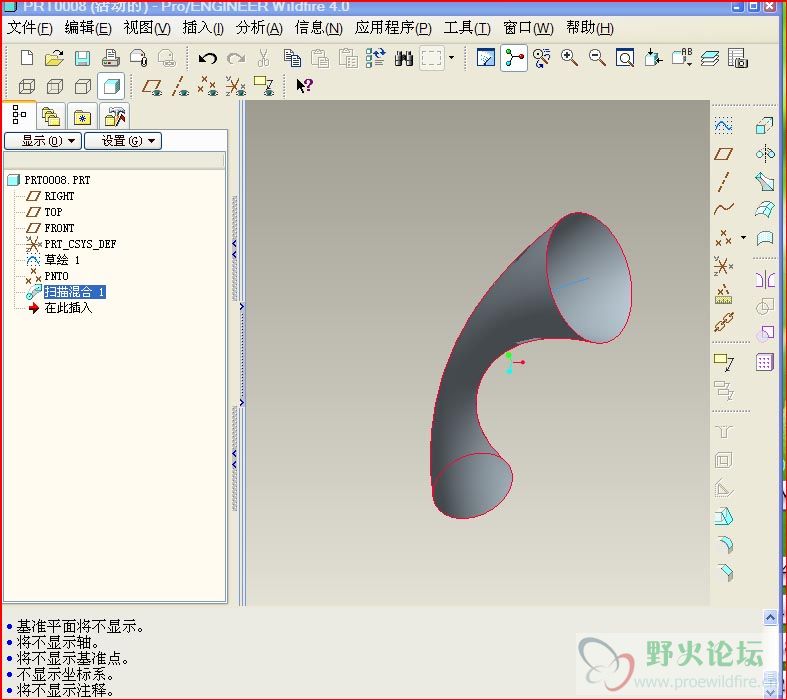Viewport: 787px width, 700px height.
Task: Click the Repaint screen icon
Action: tap(485, 58)
